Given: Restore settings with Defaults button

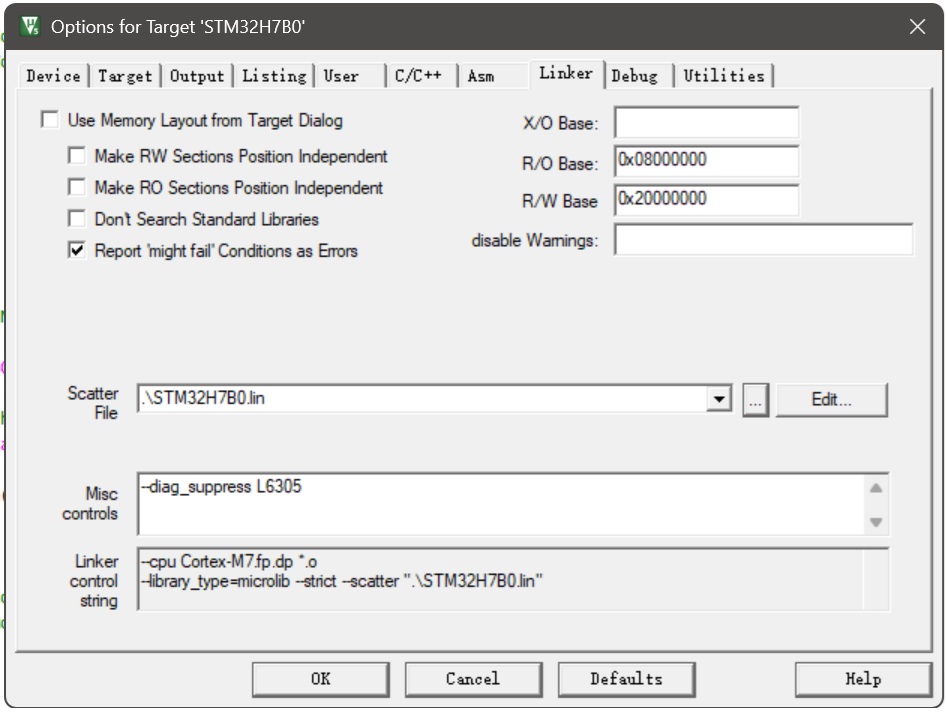Looking at the screenshot, I should pyautogui.click(x=626, y=679).
